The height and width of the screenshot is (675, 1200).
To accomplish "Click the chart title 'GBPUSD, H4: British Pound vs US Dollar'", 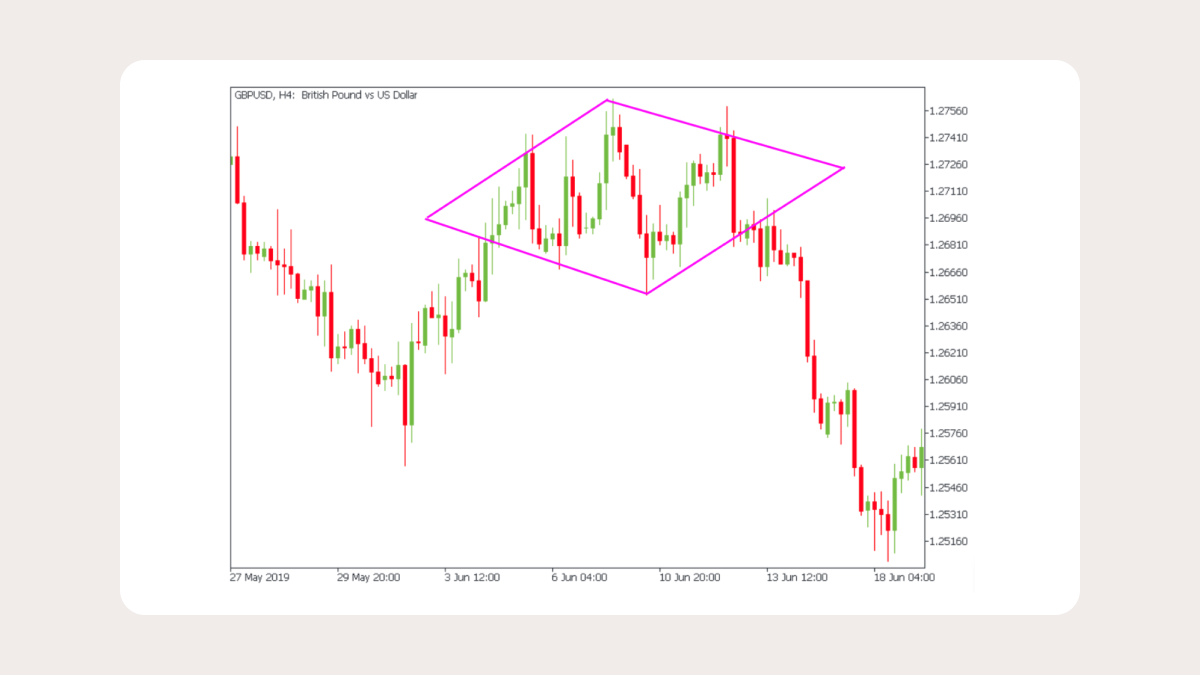I will pyautogui.click(x=325, y=95).
